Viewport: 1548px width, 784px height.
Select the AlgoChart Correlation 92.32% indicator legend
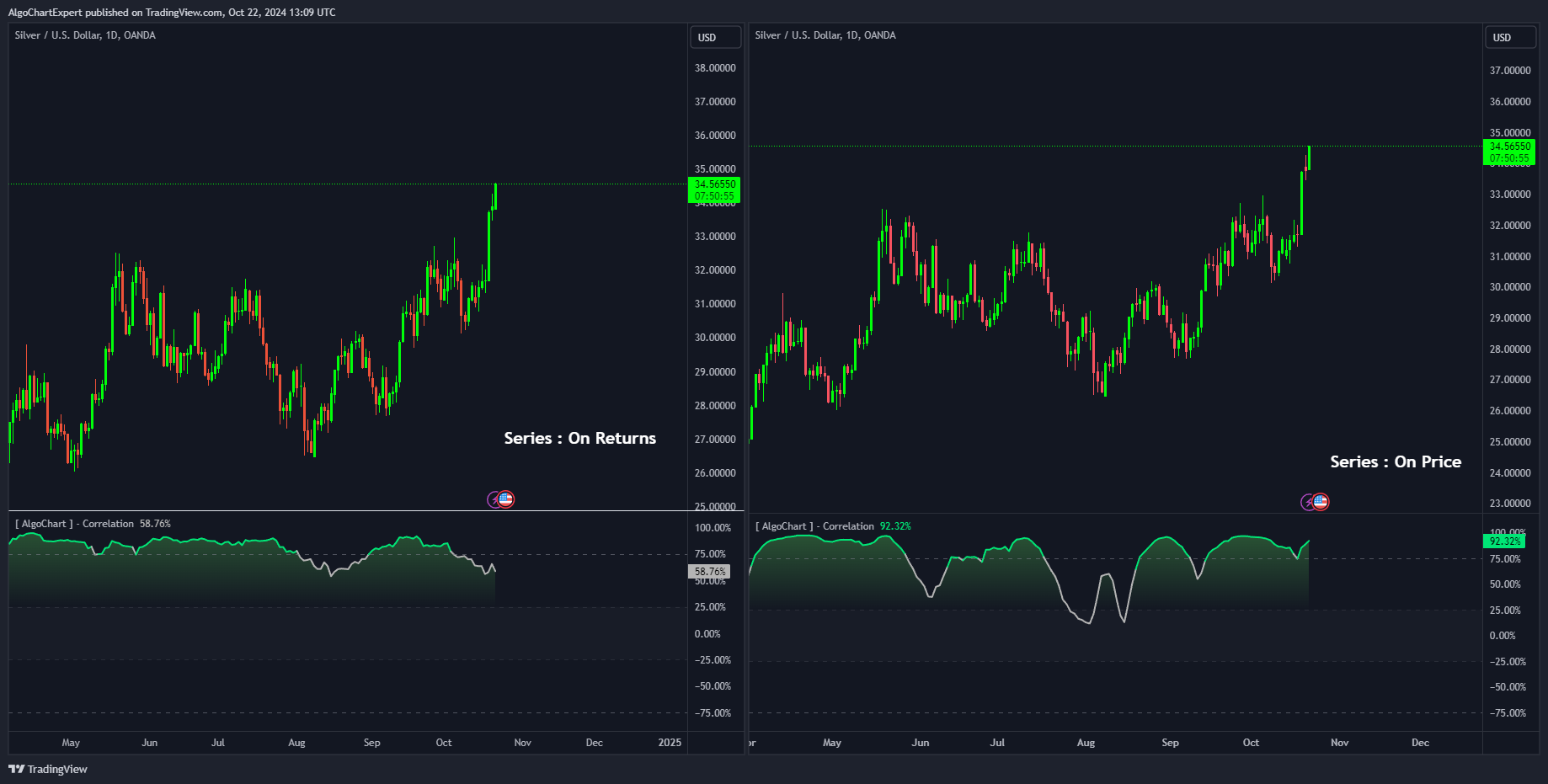833,526
